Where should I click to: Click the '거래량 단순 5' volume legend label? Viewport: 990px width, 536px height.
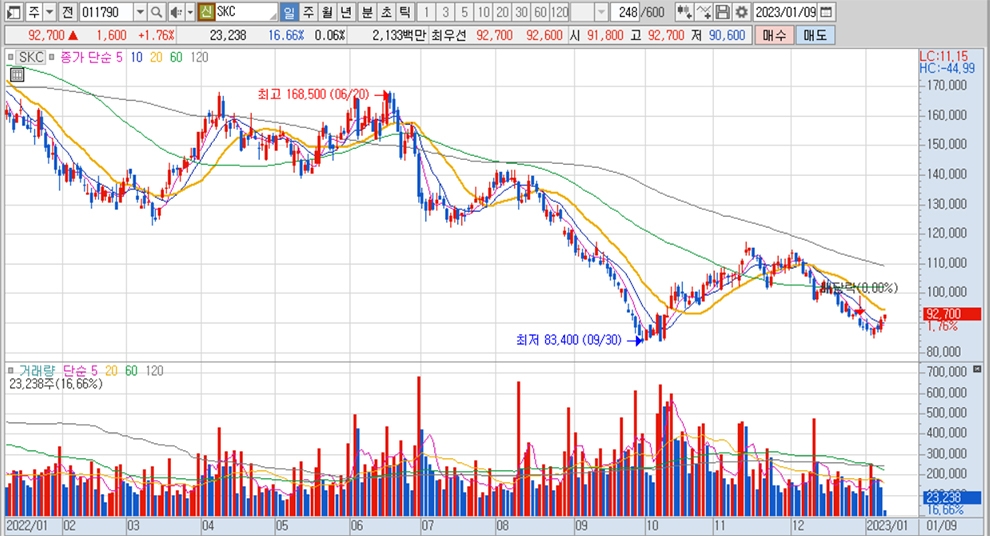58,371
